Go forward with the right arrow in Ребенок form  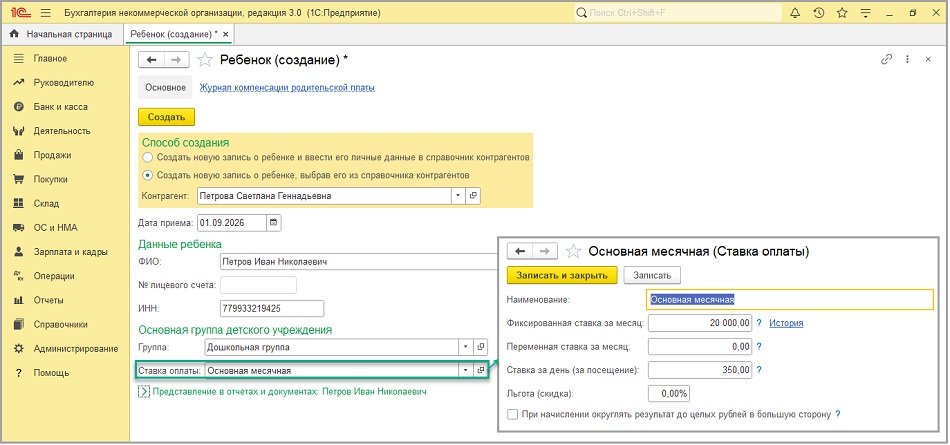click(176, 59)
